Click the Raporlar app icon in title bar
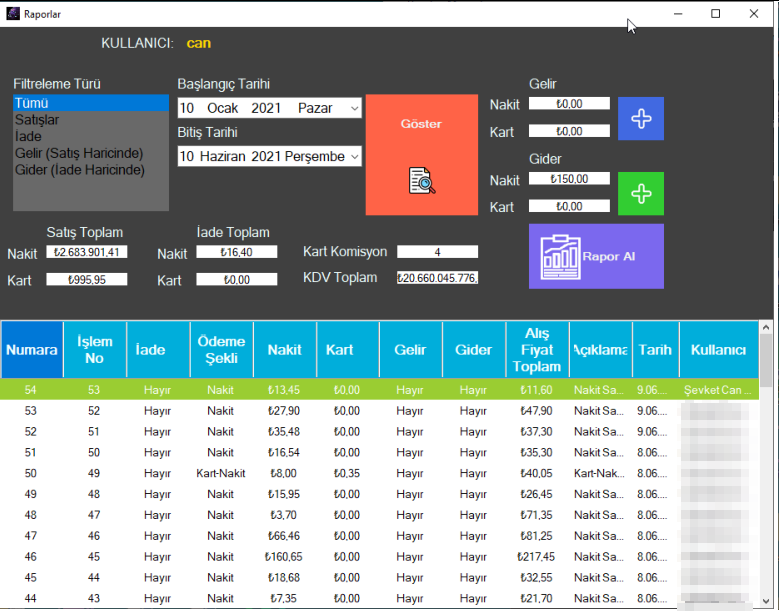Viewport: 779px width, 611px height. (x=14, y=14)
